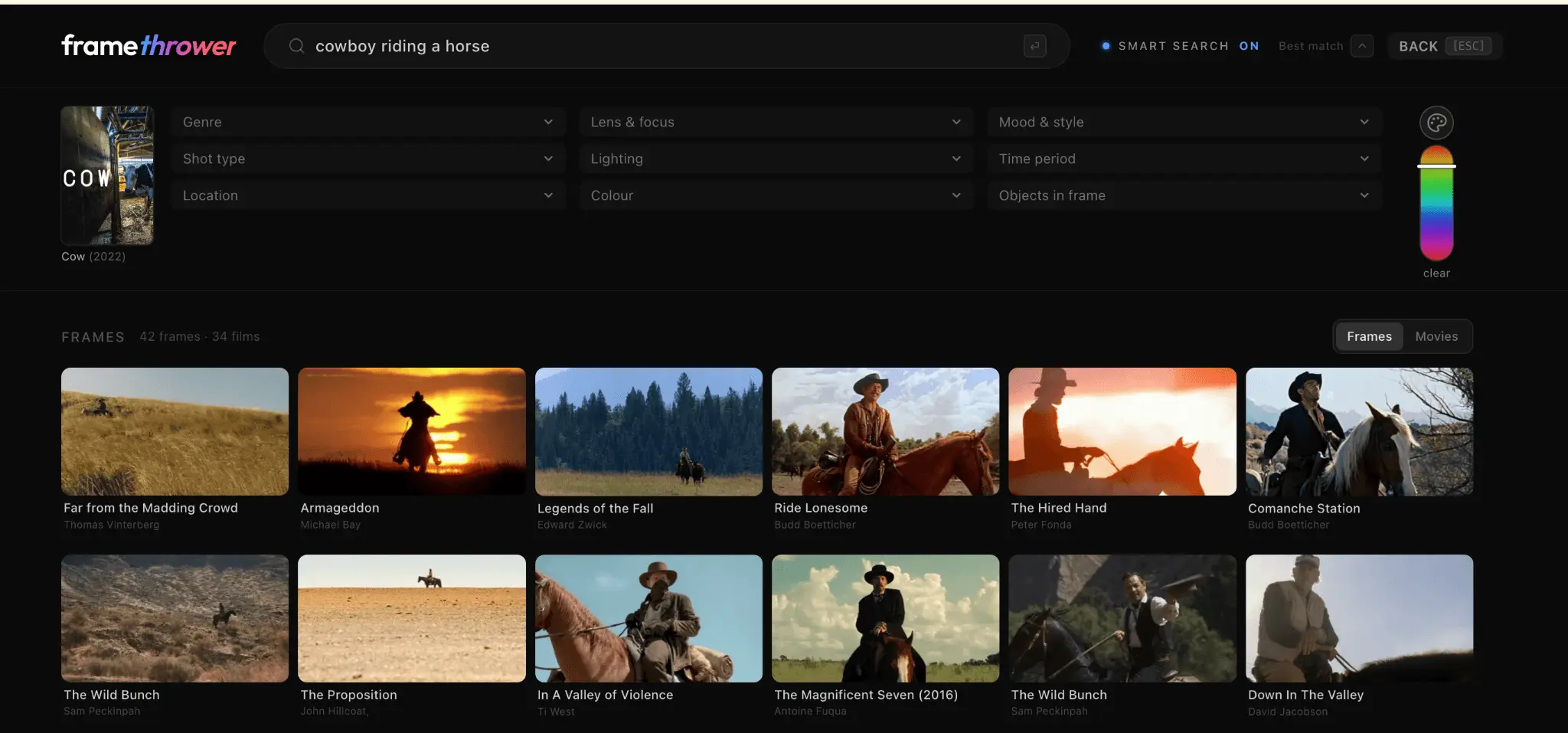Open the Armageddon sunset frame
The image size is (1568, 733).
pyautogui.click(x=412, y=431)
